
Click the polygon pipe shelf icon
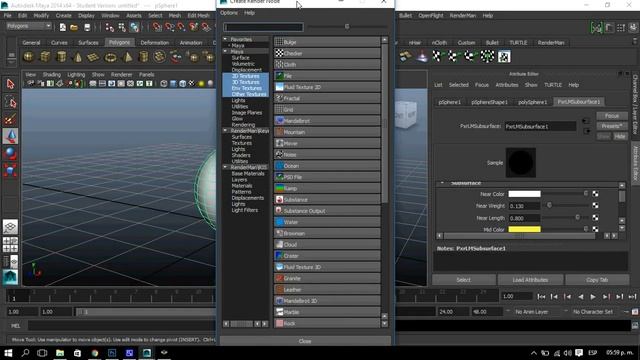coord(144,57)
